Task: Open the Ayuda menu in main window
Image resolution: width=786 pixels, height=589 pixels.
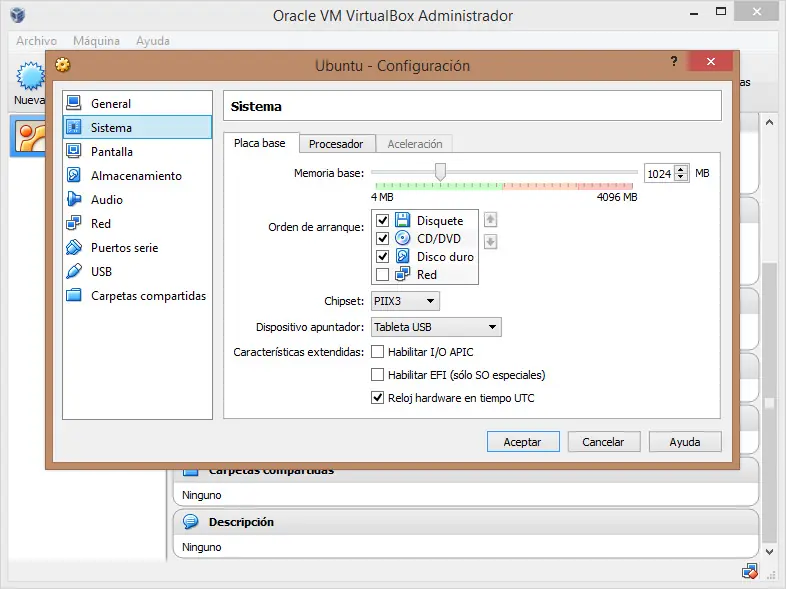Action: [x=153, y=41]
